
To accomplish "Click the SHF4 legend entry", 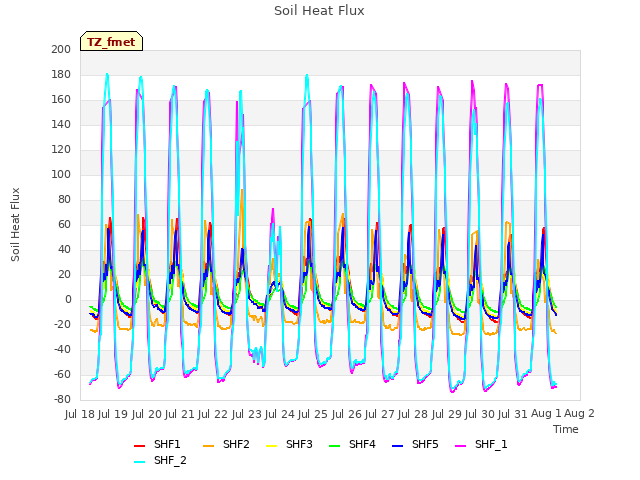I will [x=352, y=444].
